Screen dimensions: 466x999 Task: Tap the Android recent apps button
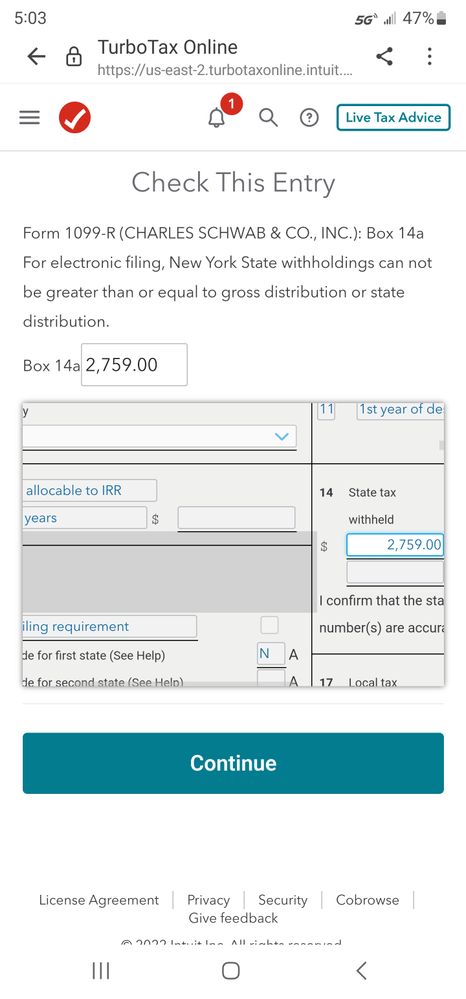click(x=101, y=970)
